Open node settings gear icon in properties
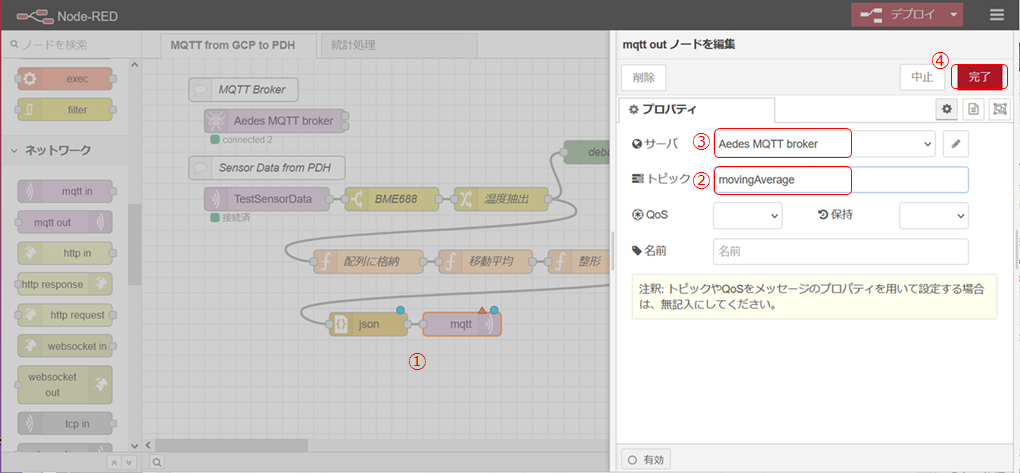 point(947,109)
